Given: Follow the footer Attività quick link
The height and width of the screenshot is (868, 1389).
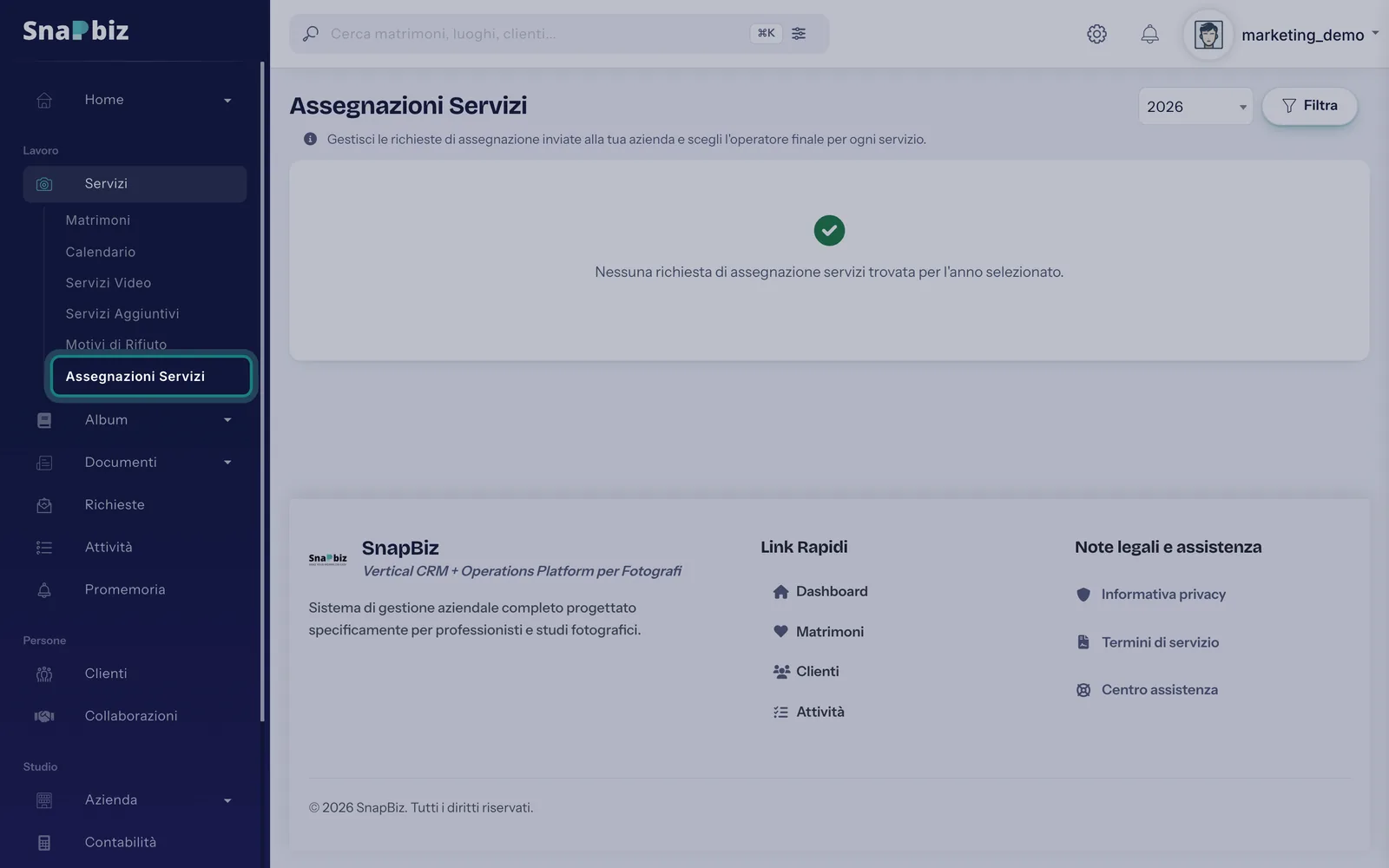Looking at the screenshot, I should pyautogui.click(x=809, y=712).
